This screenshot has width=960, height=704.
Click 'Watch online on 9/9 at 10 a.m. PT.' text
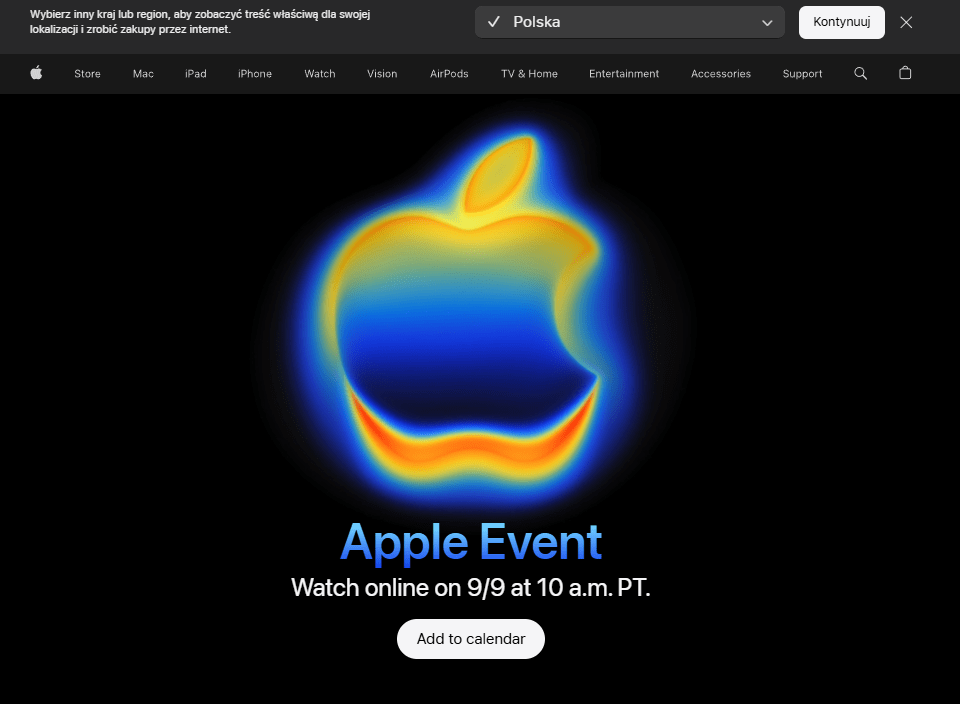(470, 588)
